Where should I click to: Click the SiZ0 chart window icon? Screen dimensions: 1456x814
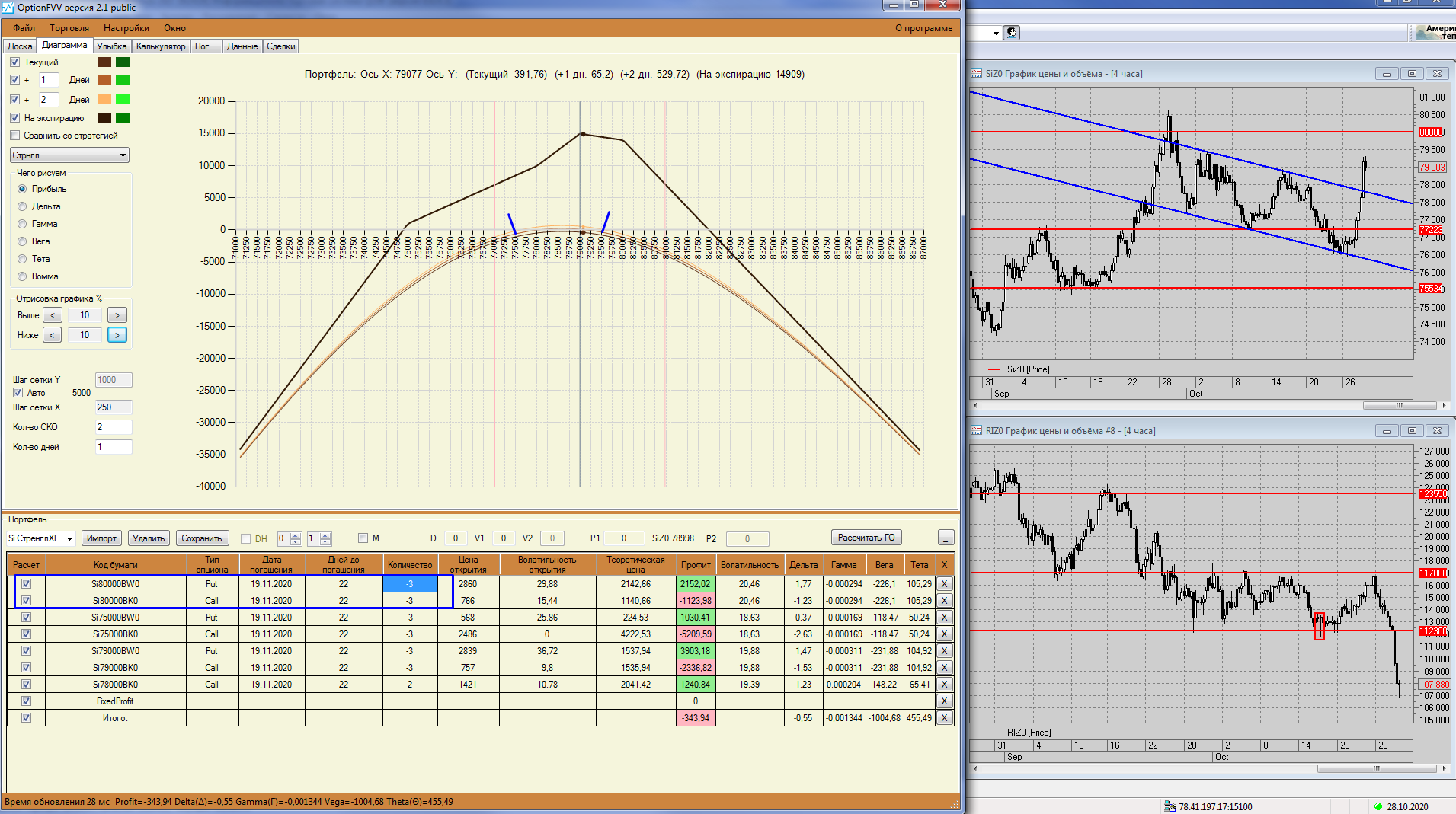(x=977, y=74)
